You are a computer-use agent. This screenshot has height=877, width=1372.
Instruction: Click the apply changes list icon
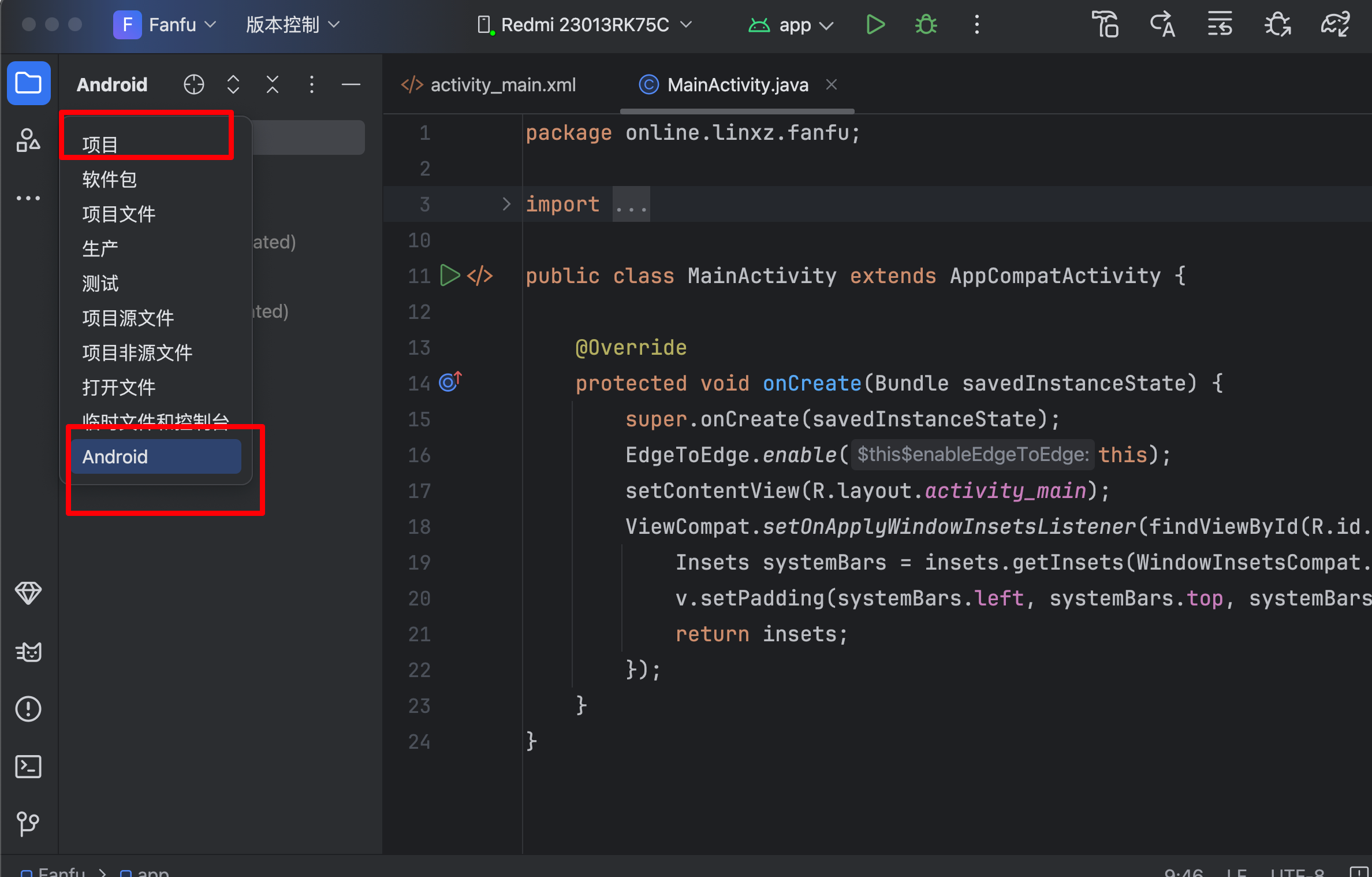(1220, 25)
